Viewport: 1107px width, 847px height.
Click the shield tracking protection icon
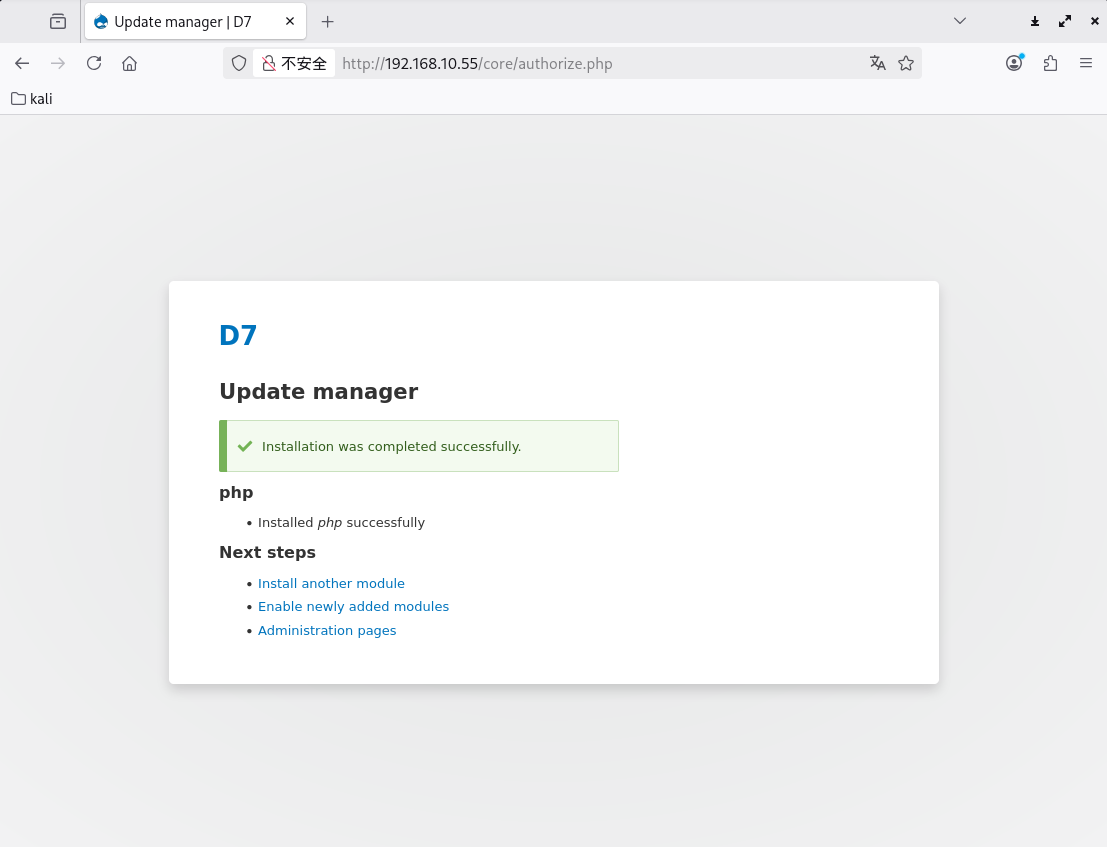tap(239, 63)
